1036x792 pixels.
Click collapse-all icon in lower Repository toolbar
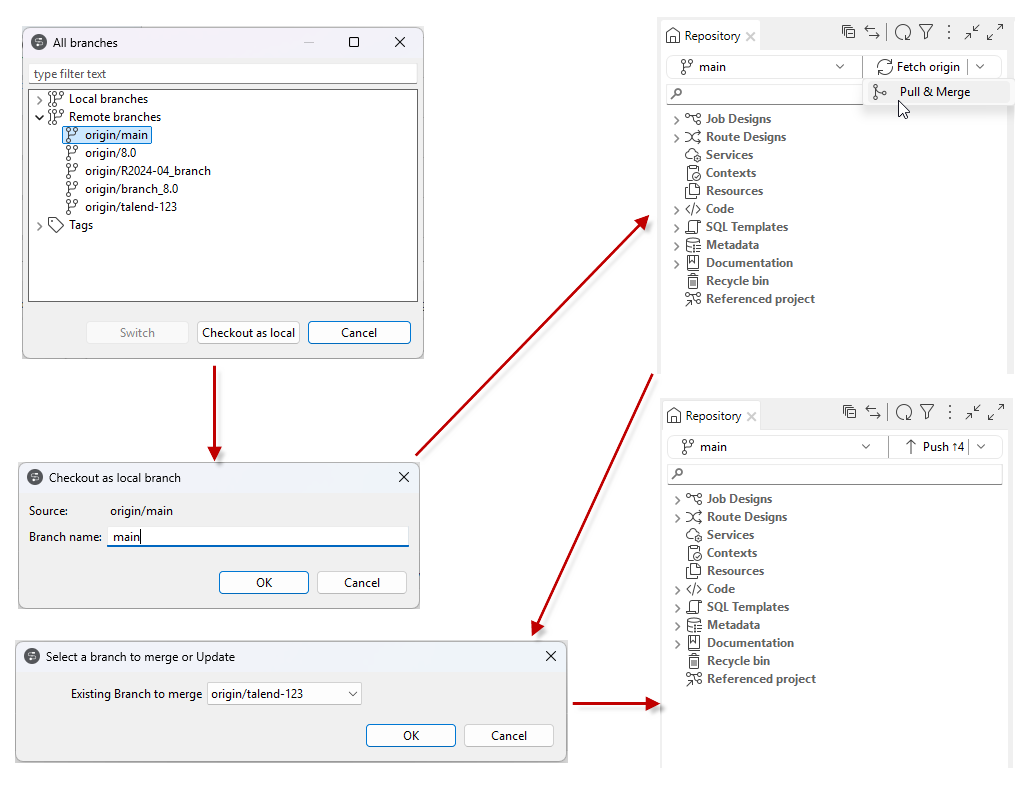[850, 412]
